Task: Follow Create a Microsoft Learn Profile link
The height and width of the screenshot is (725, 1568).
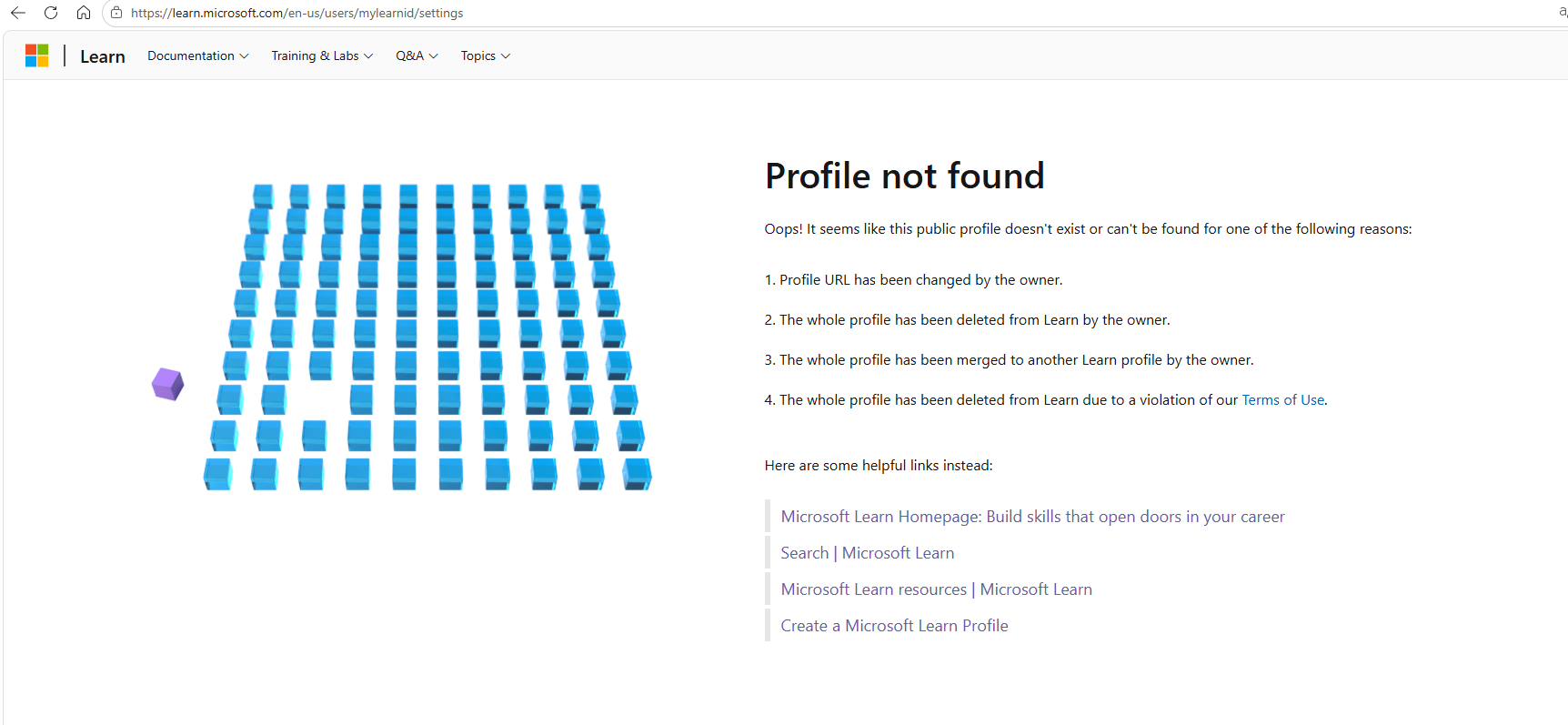Action: [x=894, y=626]
